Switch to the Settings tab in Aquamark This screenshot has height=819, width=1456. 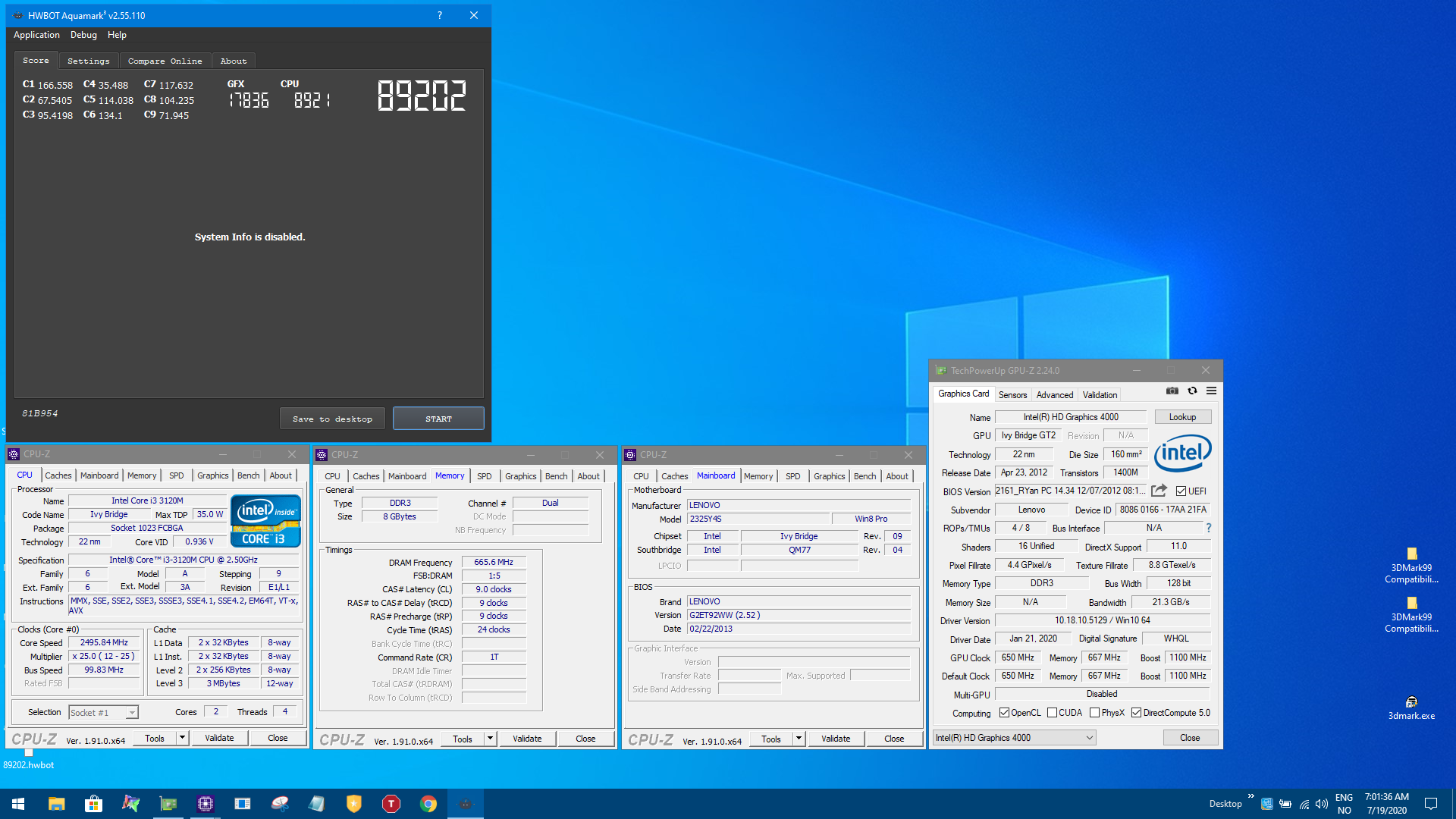88,61
